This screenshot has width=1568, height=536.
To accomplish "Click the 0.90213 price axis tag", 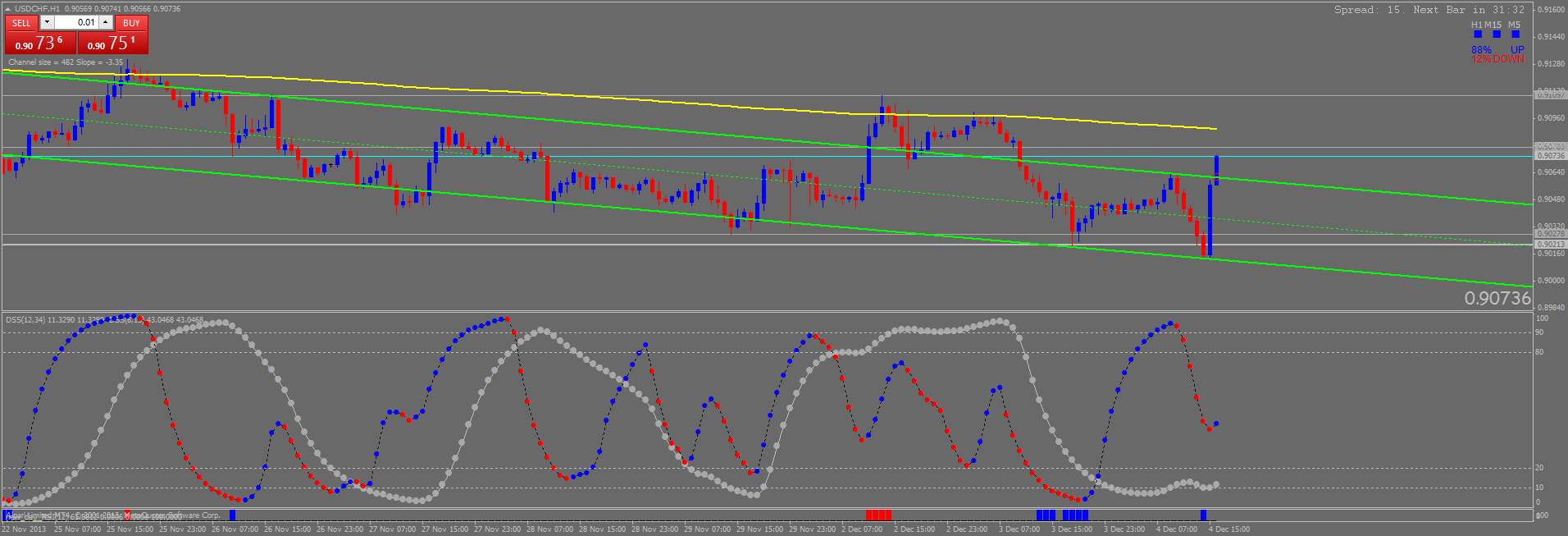I will click(x=1549, y=245).
